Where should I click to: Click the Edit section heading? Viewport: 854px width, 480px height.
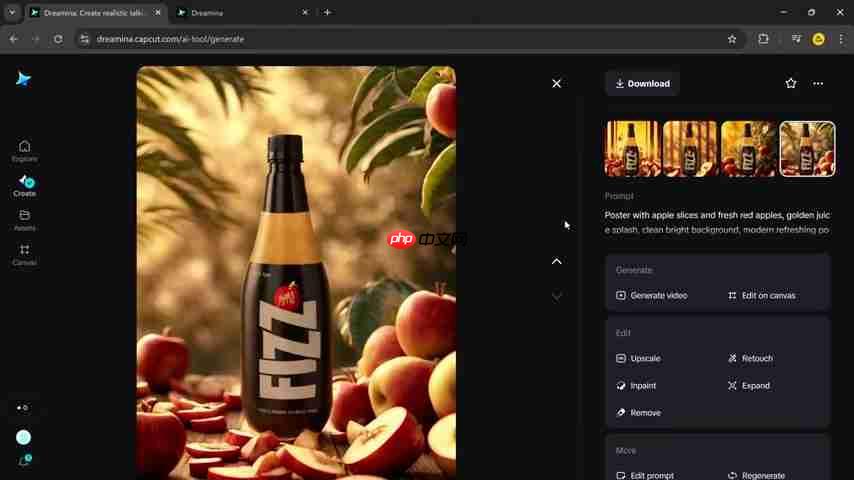pyautogui.click(x=623, y=333)
